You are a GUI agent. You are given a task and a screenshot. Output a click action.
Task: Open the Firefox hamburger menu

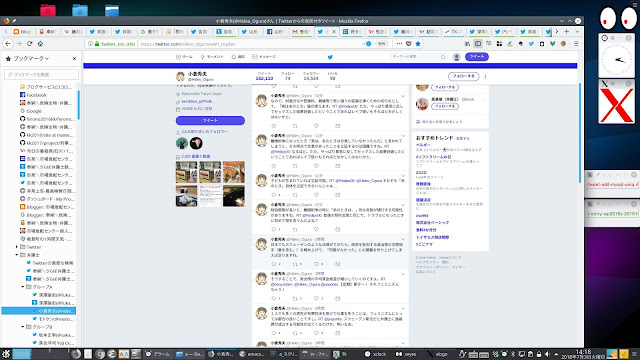click(576, 44)
